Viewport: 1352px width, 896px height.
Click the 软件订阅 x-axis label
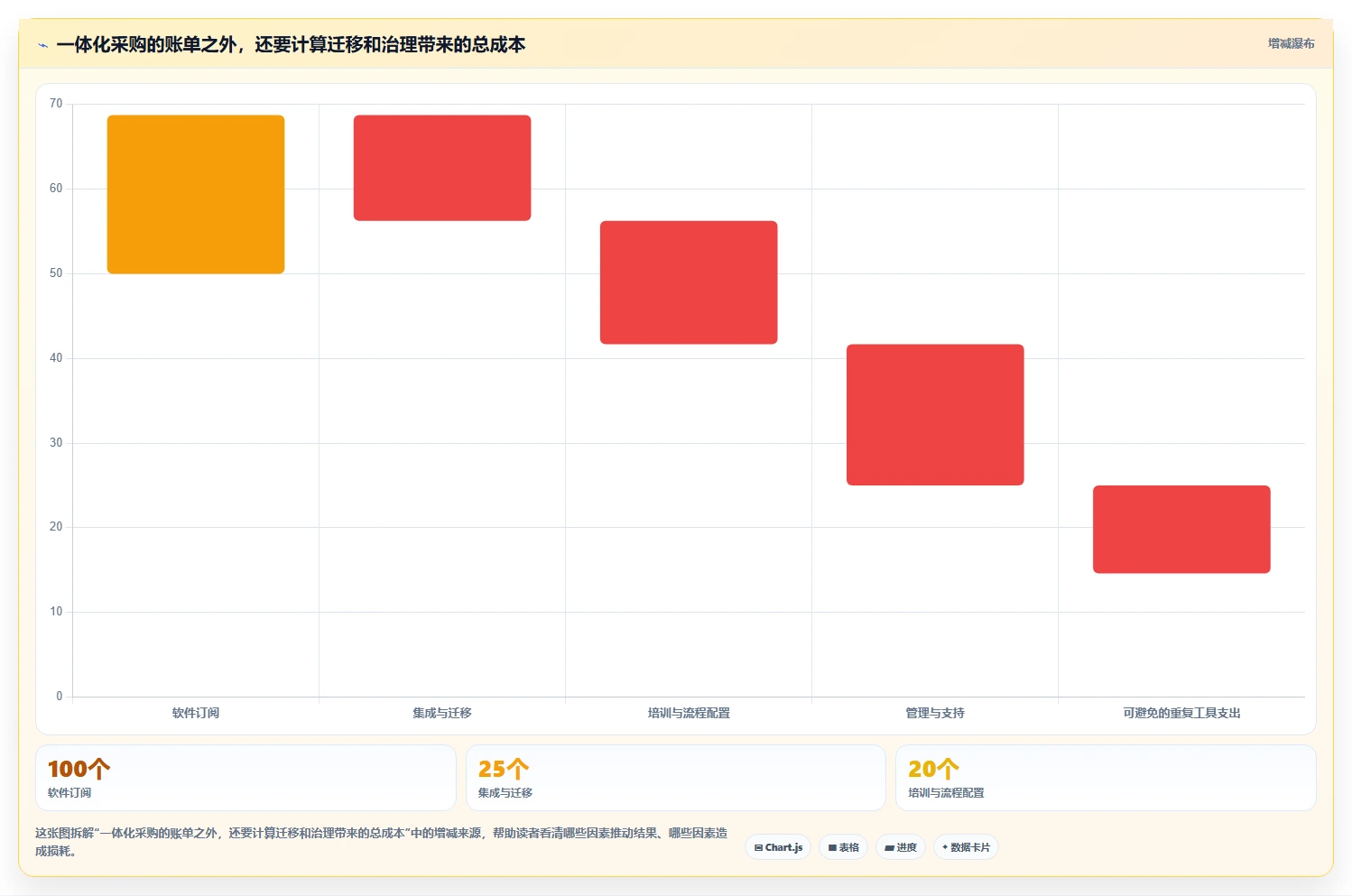(196, 713)
